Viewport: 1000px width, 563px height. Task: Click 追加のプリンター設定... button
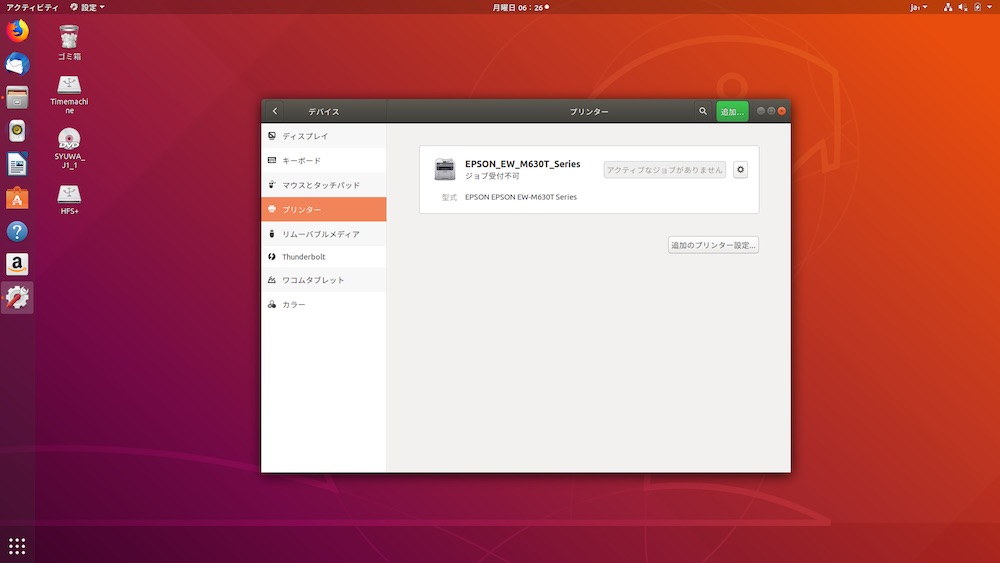click(x=713, y=245)
